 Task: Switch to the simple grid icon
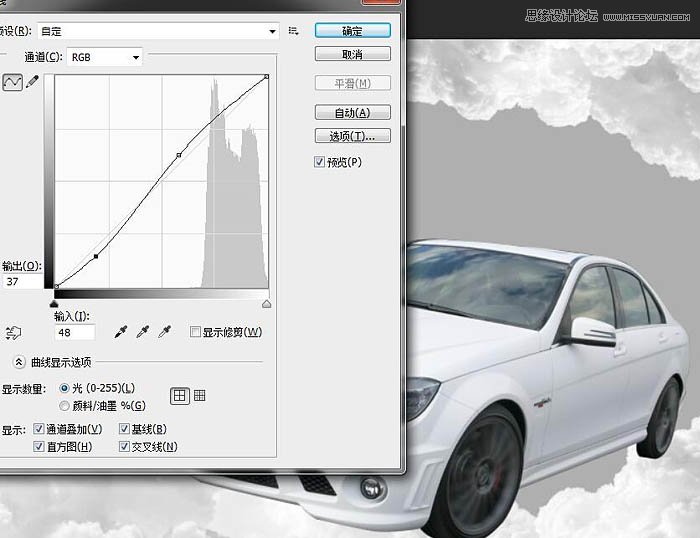(x=180, y=396)
